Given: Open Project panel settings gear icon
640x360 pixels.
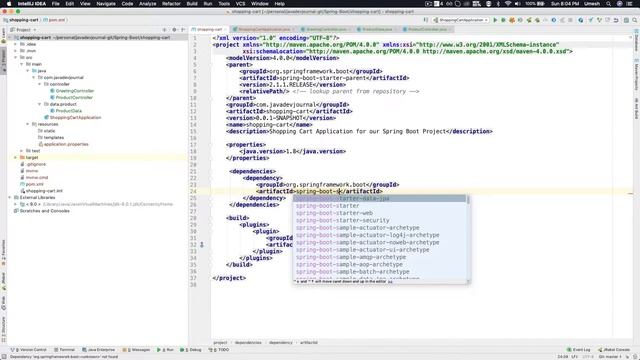Looking at the screenshot, I should tap(174, 29).
